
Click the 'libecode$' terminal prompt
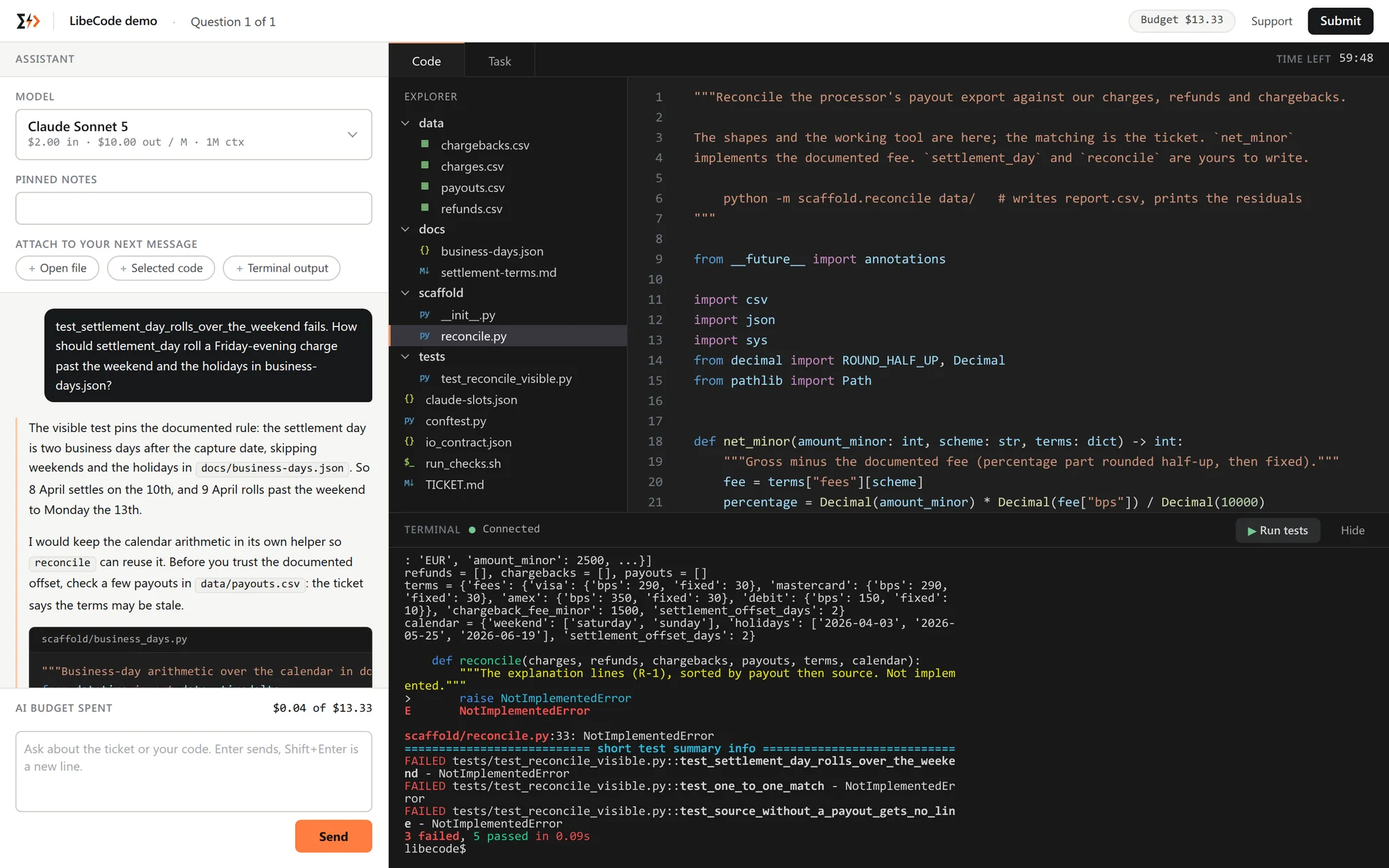[435, 849]
